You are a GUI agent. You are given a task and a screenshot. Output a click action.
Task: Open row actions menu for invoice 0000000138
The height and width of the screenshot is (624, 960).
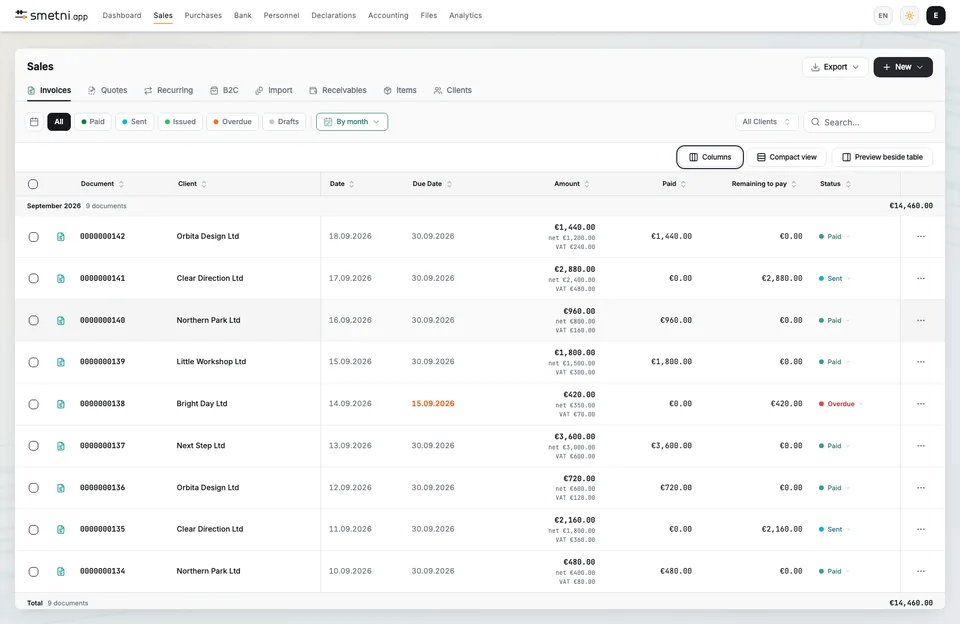tap(921, 404)
